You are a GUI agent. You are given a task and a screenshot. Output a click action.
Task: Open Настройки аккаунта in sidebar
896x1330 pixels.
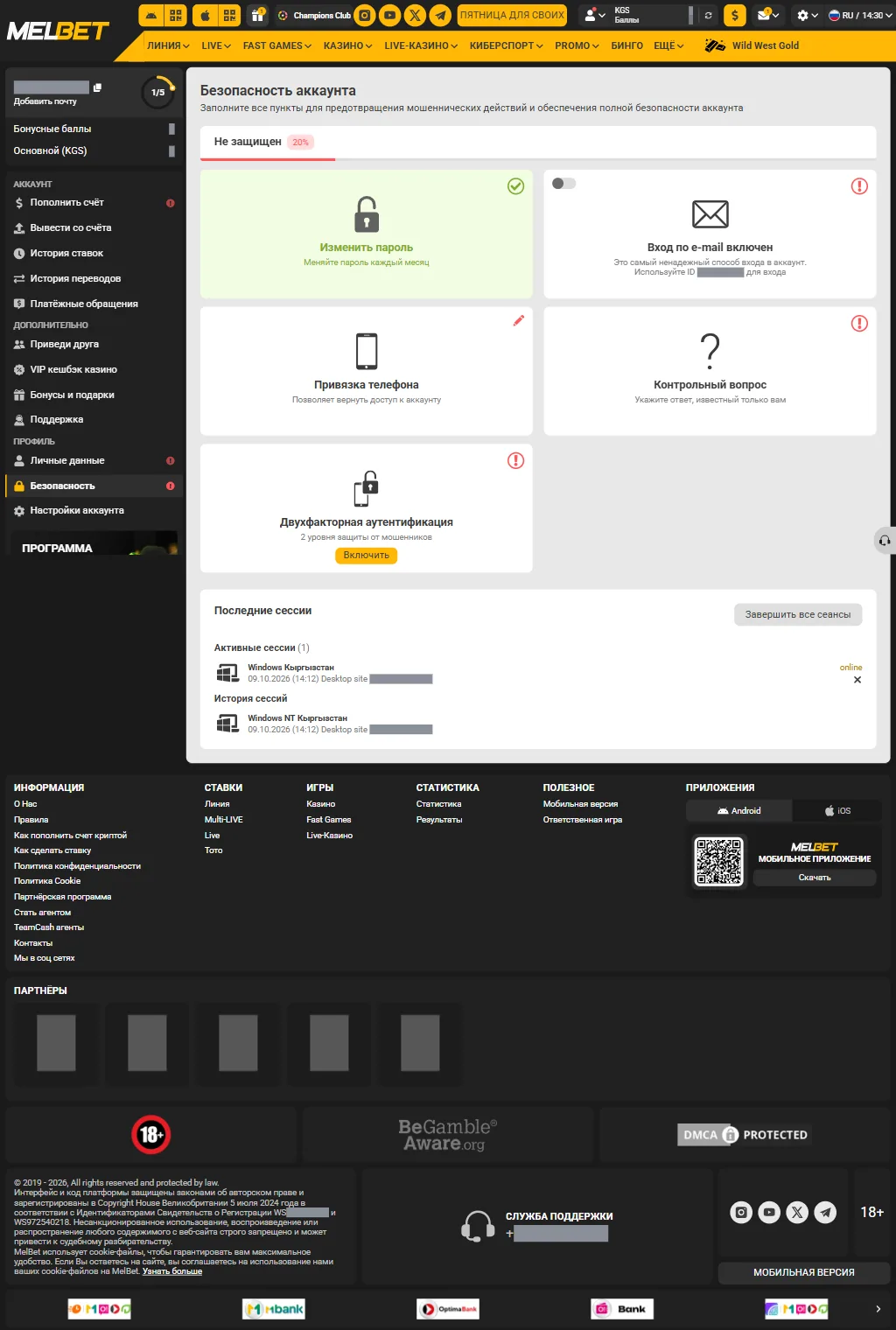pos(94,510)
